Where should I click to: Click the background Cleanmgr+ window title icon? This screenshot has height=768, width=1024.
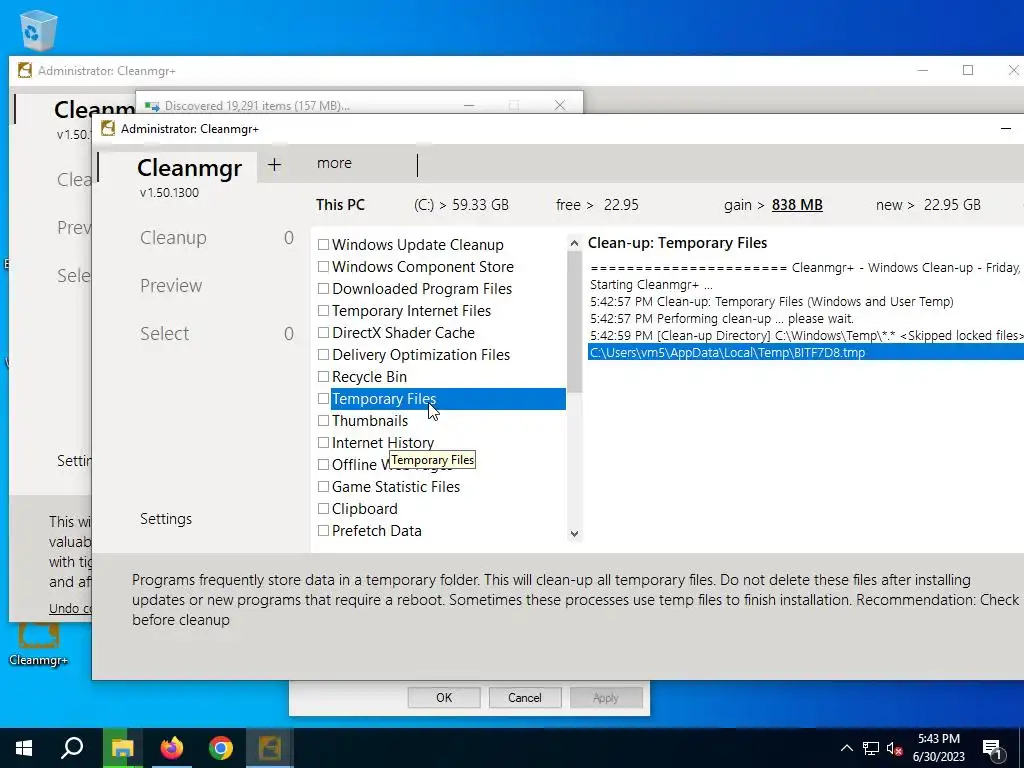(25, 71)
